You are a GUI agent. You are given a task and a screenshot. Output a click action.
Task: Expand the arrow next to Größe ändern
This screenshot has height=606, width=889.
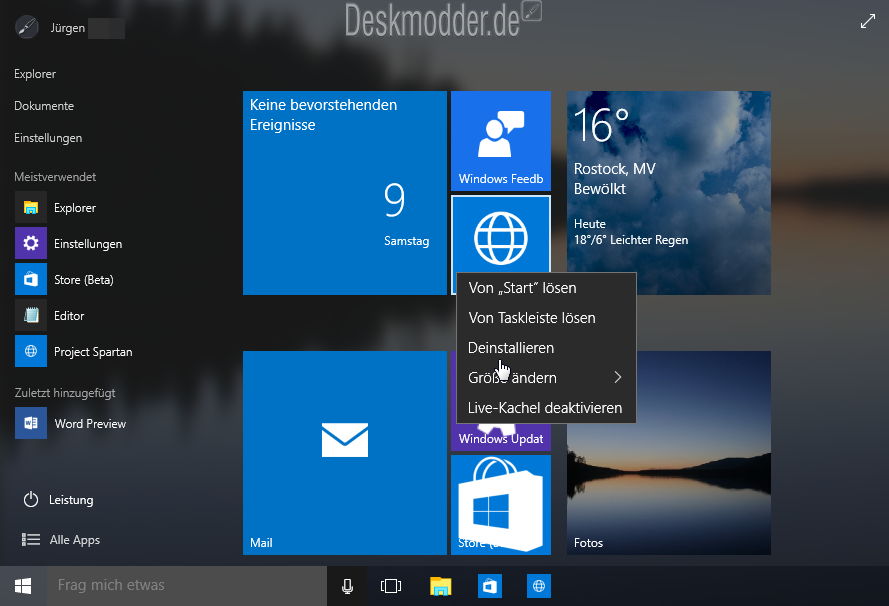pyautogui.click(x=618, y=377)
